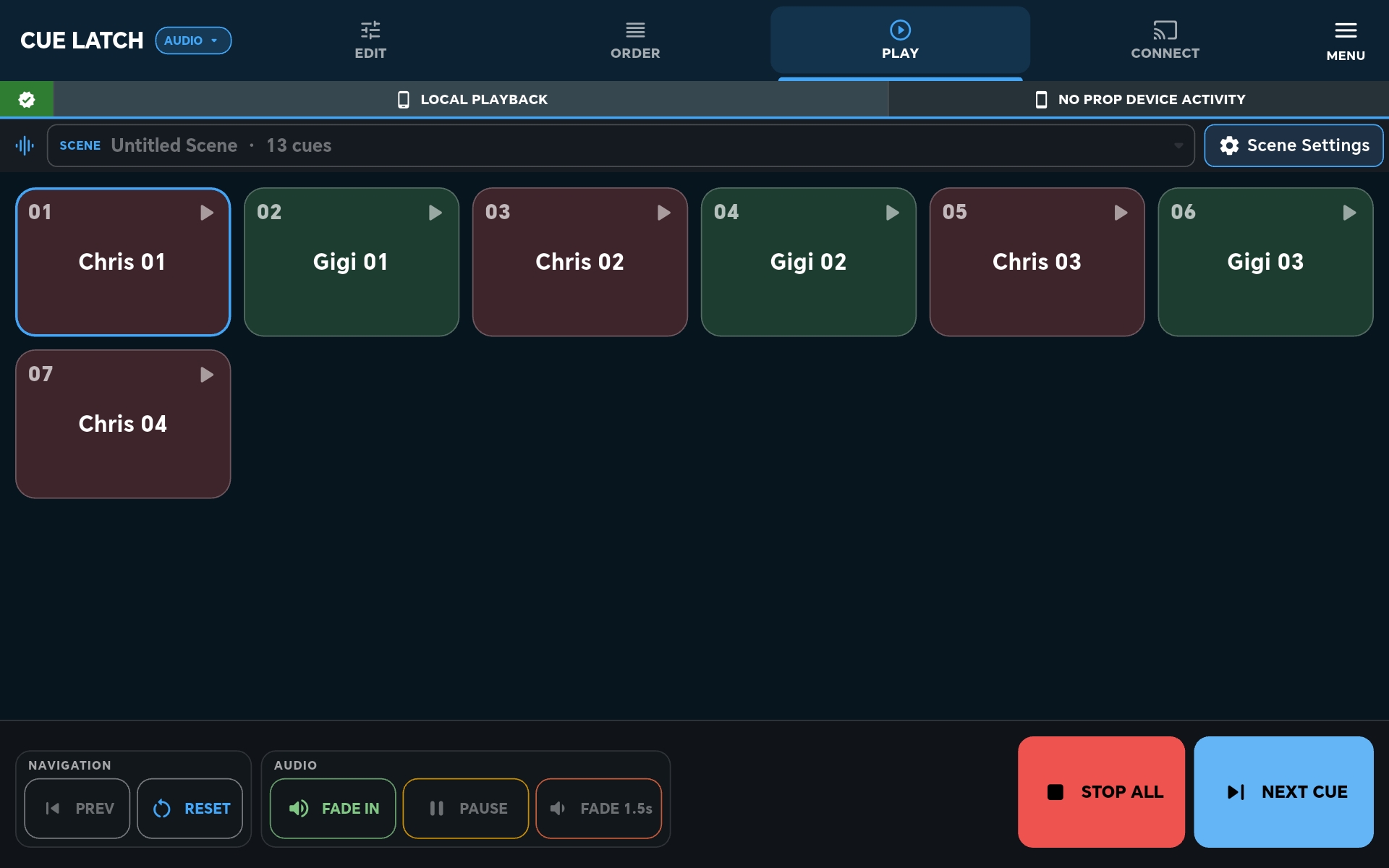The image size is (1389, 868).
Task: Click FADE 1.5s fade-out button
Action: [599, 809]
